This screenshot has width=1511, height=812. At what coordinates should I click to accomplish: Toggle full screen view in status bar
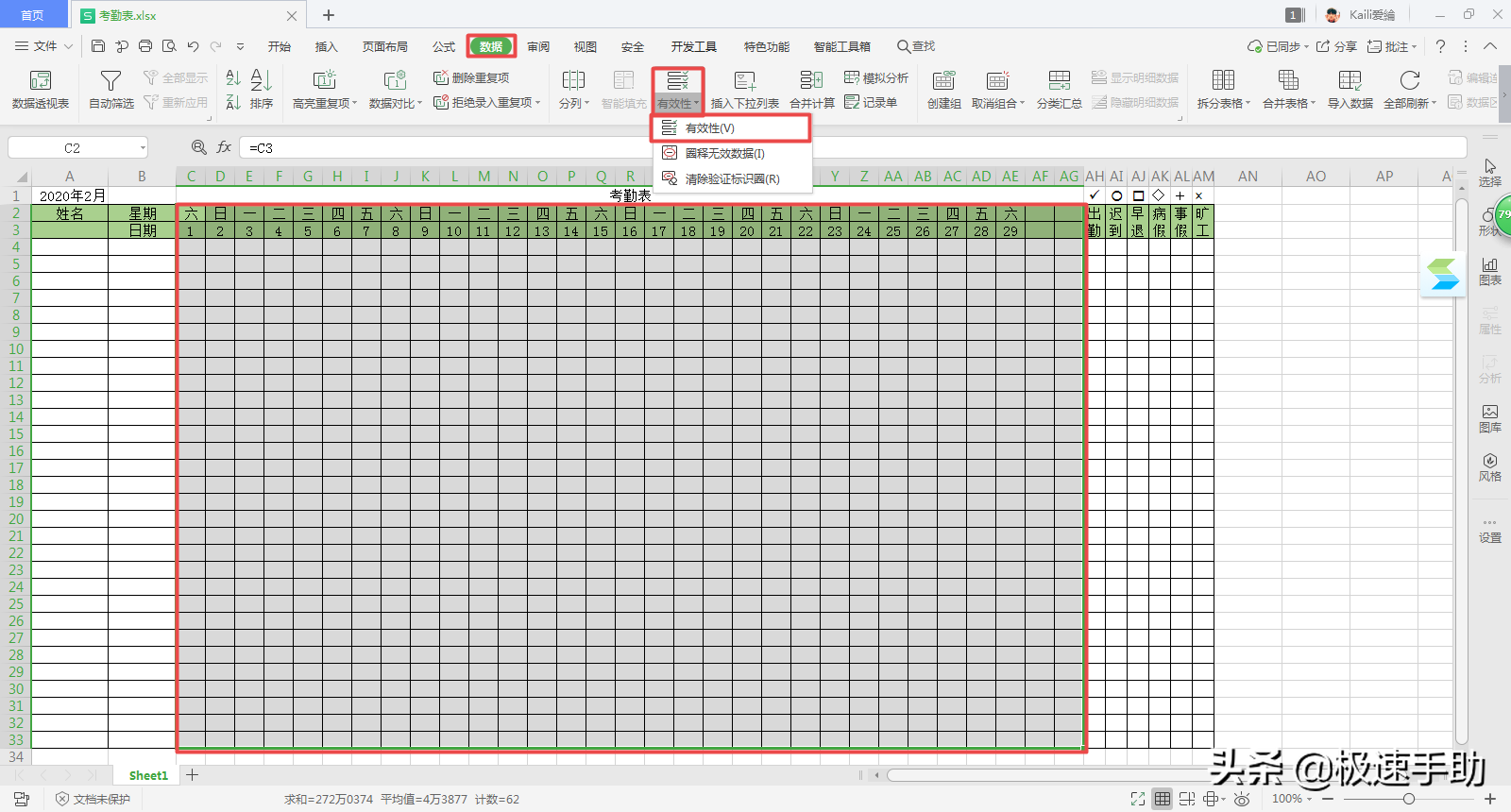coord(1138,799)
